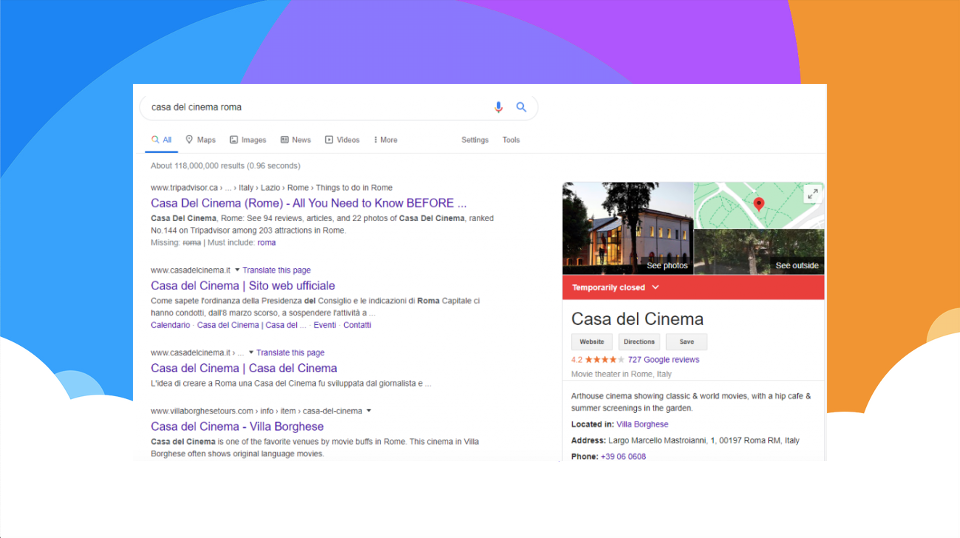Open 'Casa del Cinema - Villa Borghese' result
960x538 pixels.
click(237, 427)
